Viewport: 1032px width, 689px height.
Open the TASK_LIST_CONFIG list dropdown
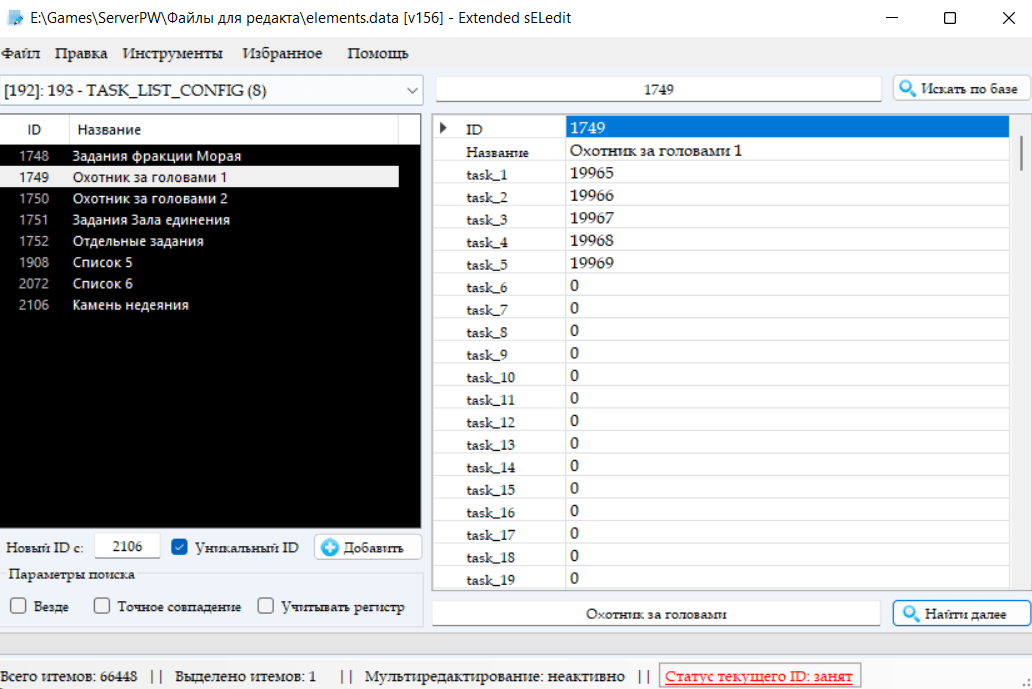pos(412,90)
